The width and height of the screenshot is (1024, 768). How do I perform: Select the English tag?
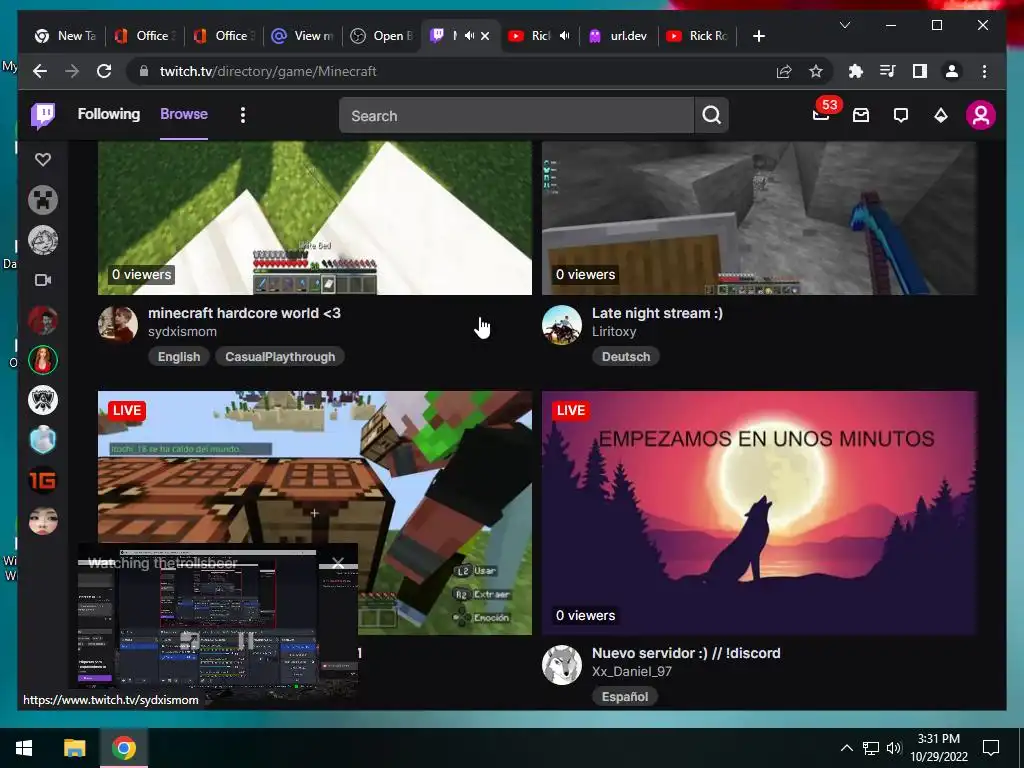(x=179, y=357)
